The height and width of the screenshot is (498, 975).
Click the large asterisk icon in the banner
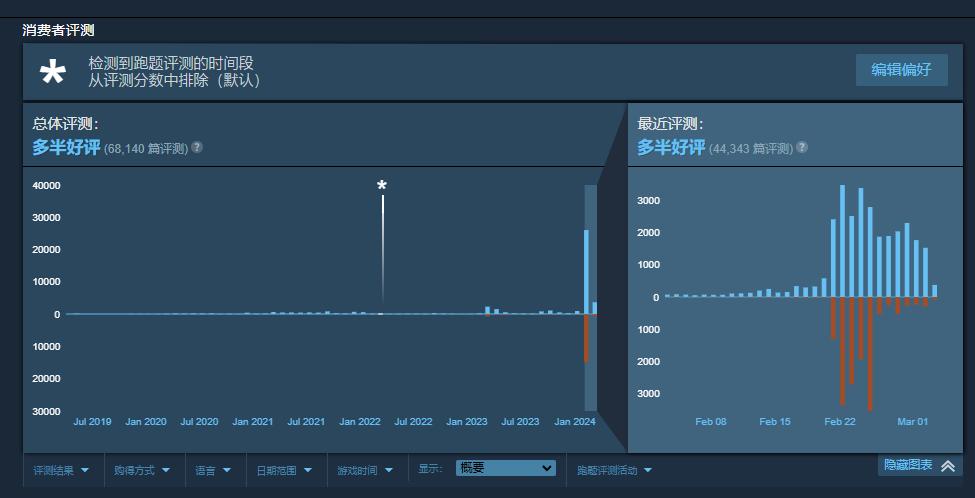(x=52, y=72)
